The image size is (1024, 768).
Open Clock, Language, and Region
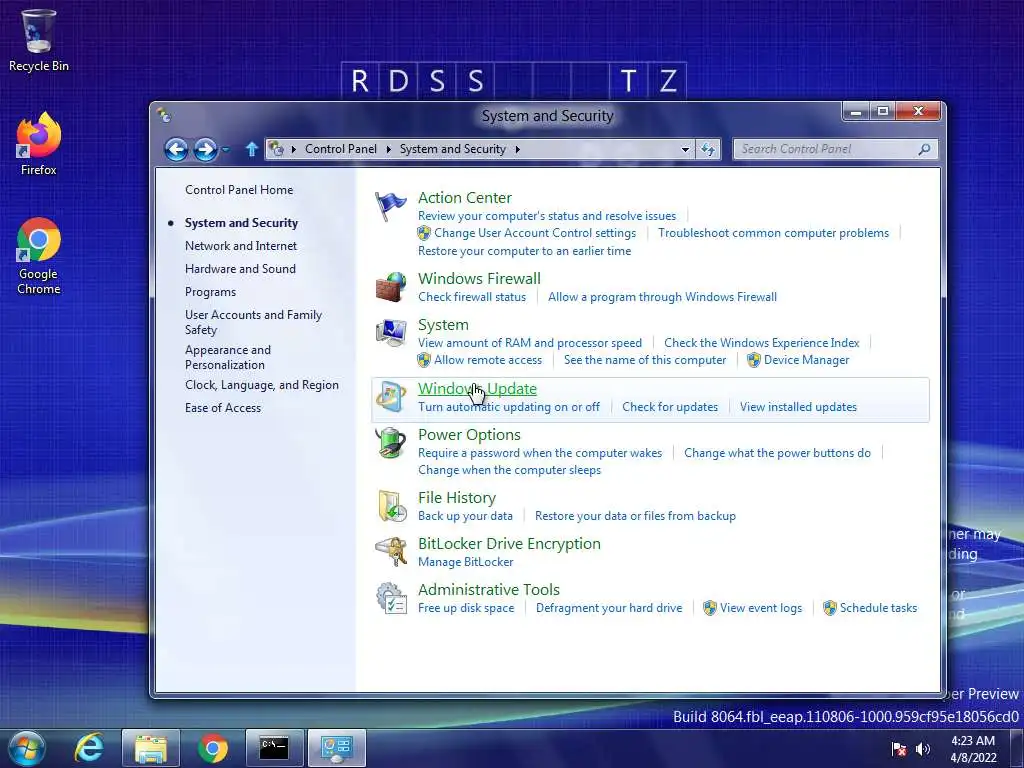pos(262,385)
